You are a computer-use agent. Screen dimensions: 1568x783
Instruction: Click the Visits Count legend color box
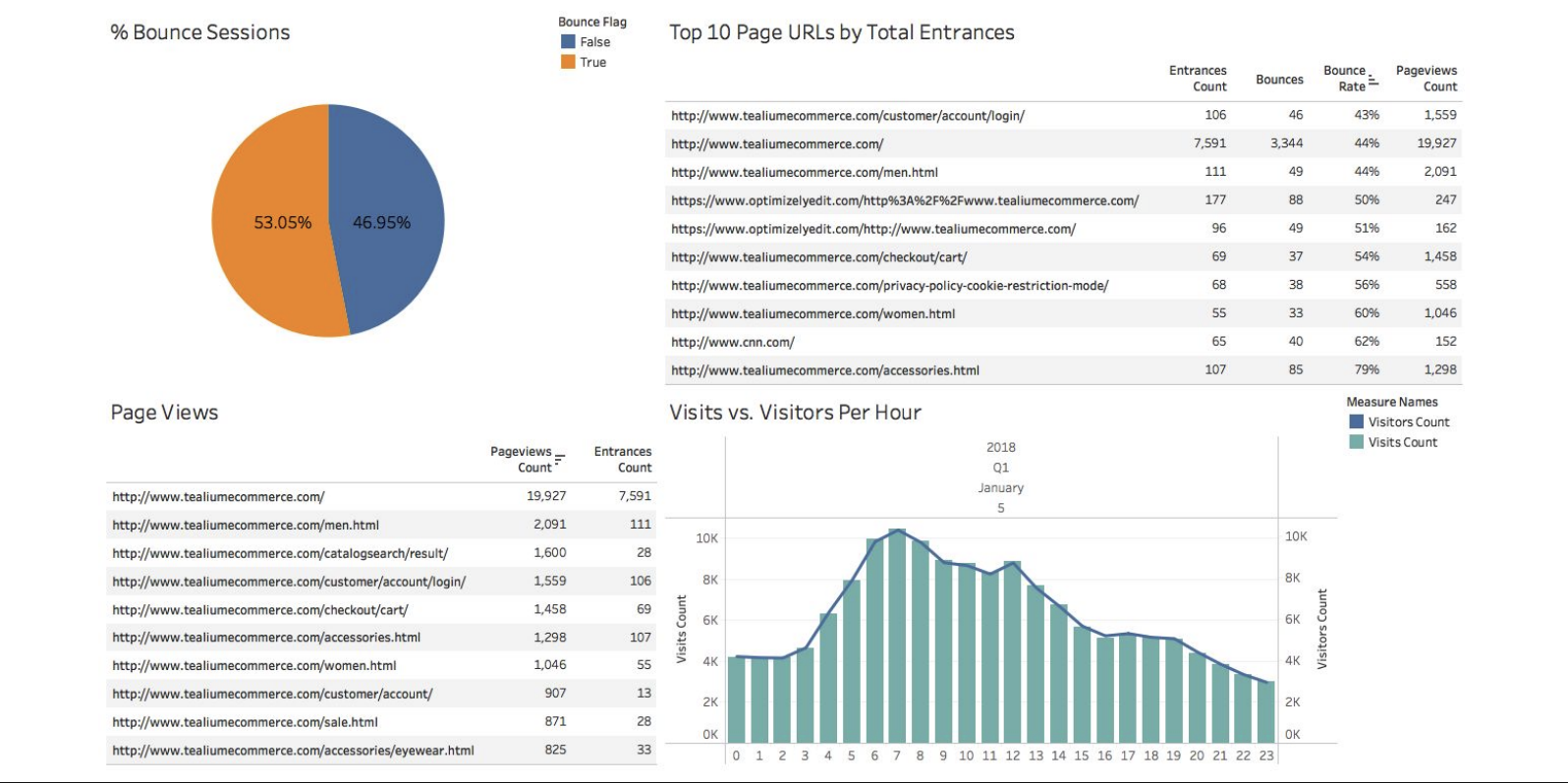(x=1356, y=442)
